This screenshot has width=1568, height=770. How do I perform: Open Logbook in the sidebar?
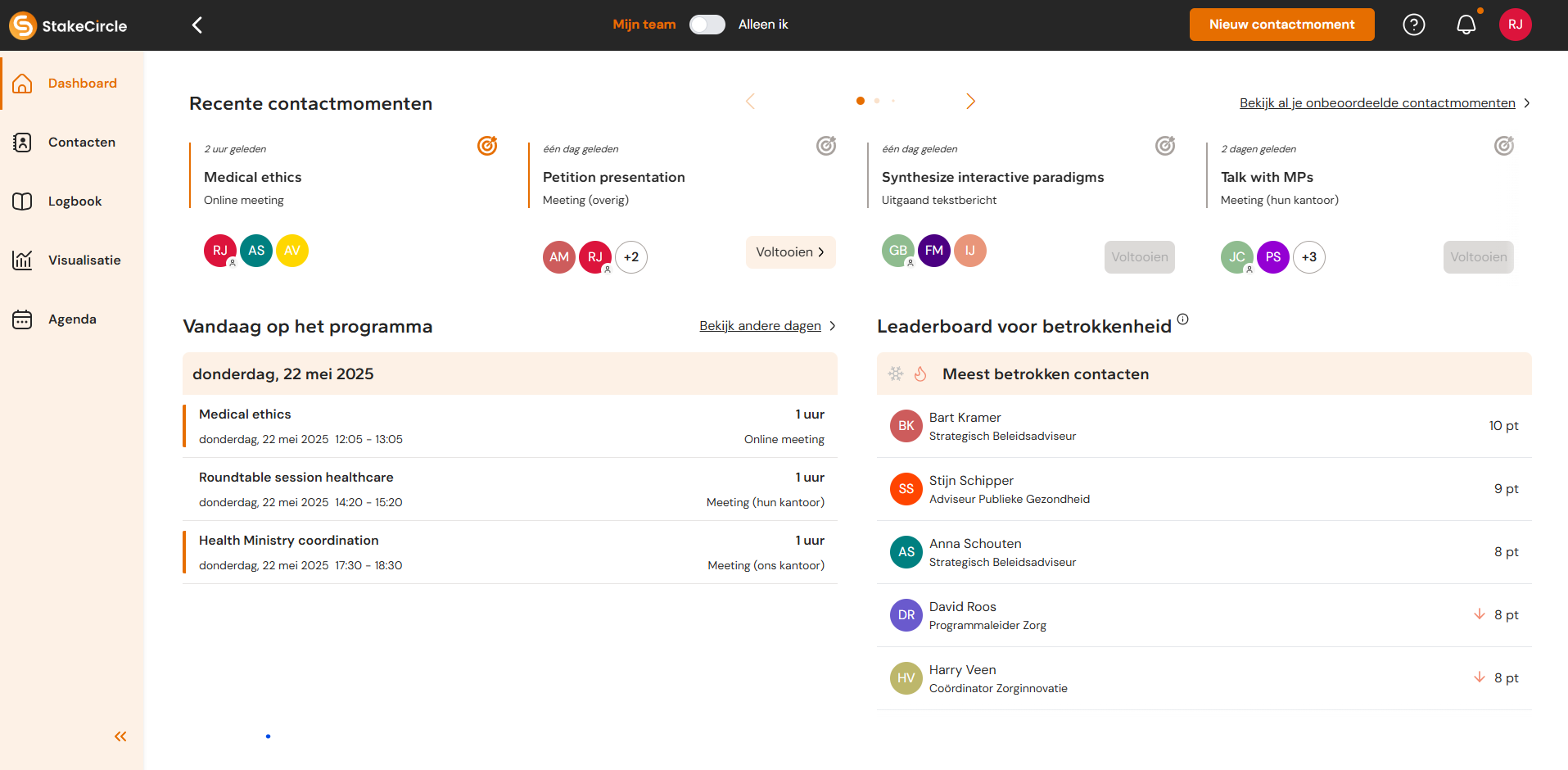(x=72, y=202)
